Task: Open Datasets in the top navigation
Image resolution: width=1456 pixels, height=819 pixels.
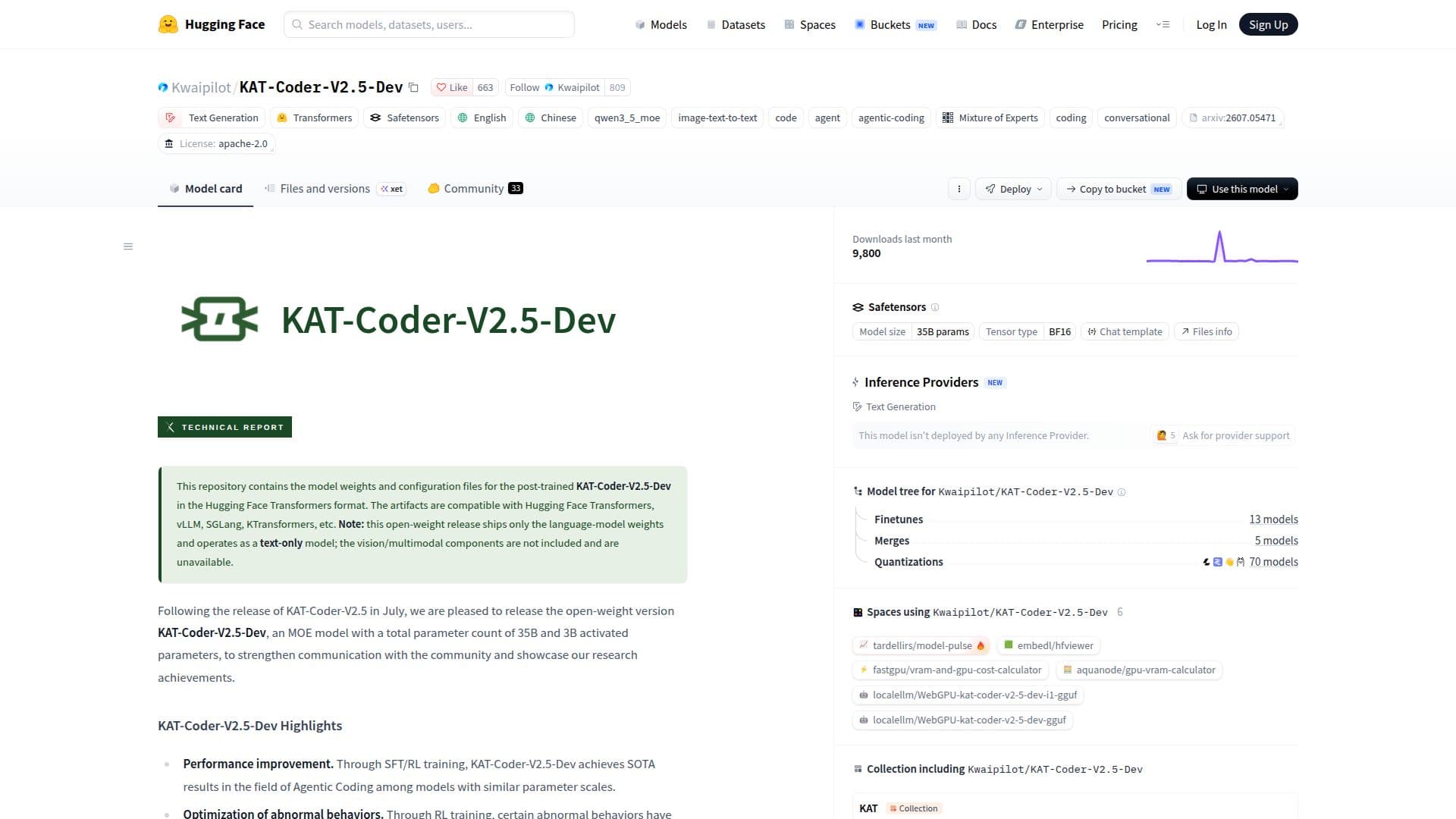Action: tap(736, 24)
